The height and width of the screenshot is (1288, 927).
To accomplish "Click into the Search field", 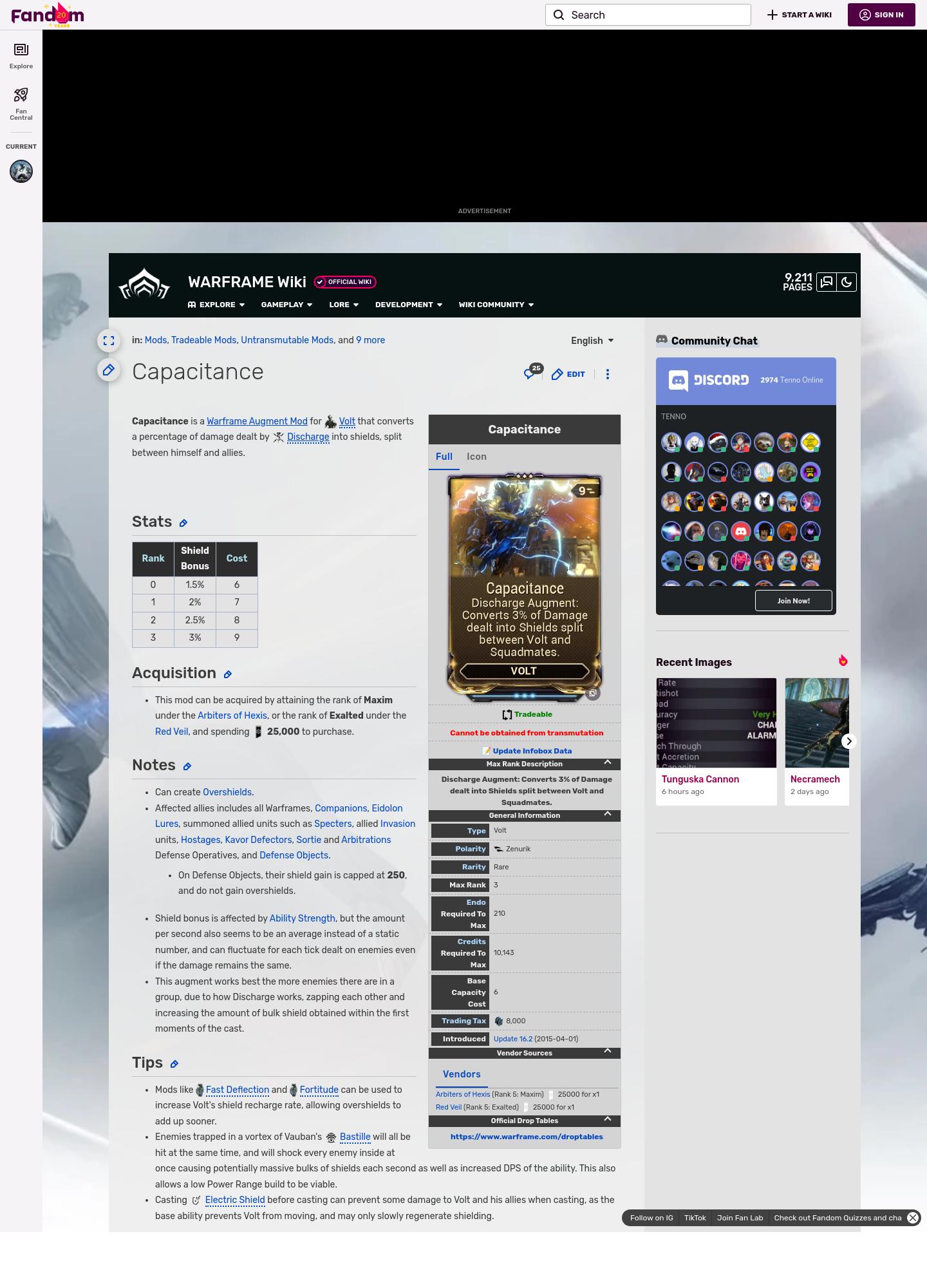I will 648,15.
